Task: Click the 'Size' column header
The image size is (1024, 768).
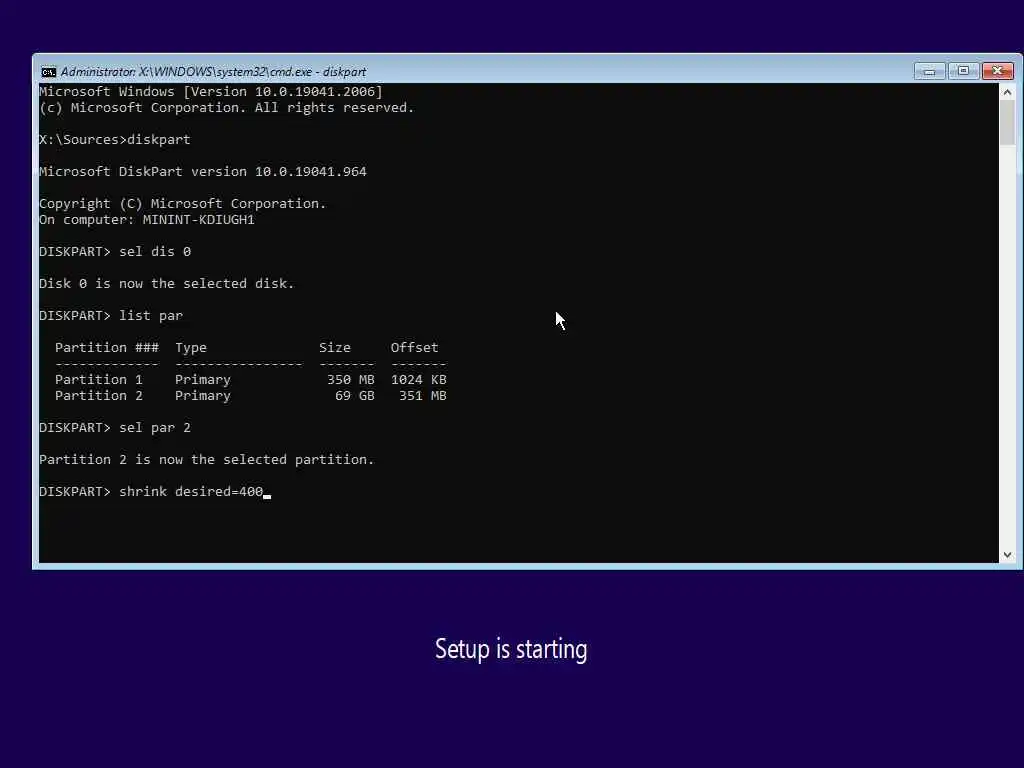Action: (x=334, y=347)
